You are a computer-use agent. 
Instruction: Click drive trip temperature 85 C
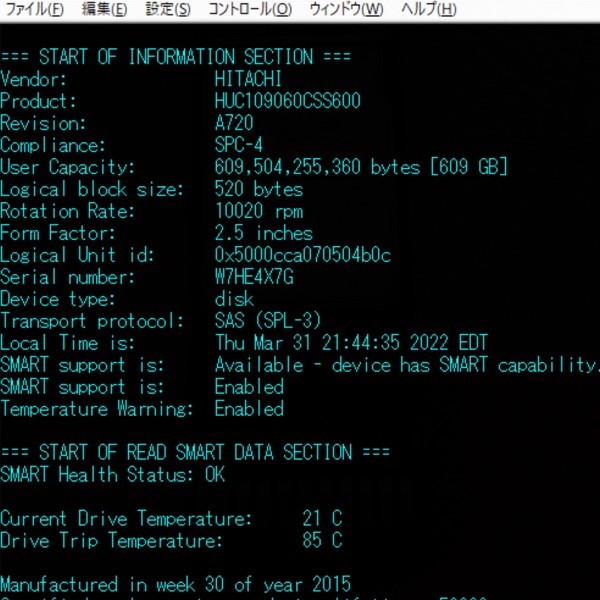click(x=322, y=541)
